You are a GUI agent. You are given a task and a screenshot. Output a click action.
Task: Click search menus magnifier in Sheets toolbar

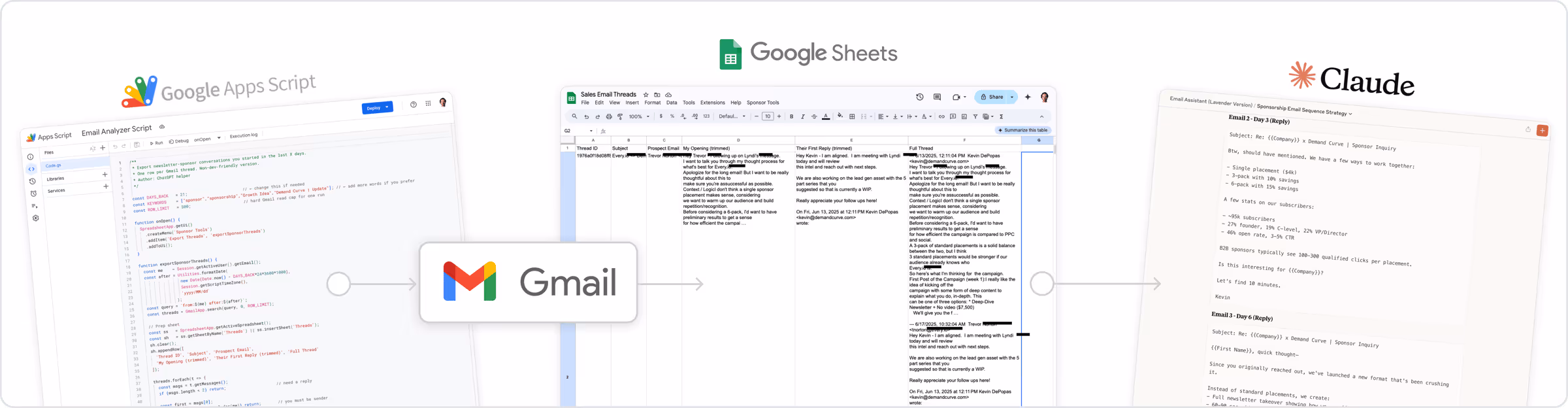click(x=574, y=116)
